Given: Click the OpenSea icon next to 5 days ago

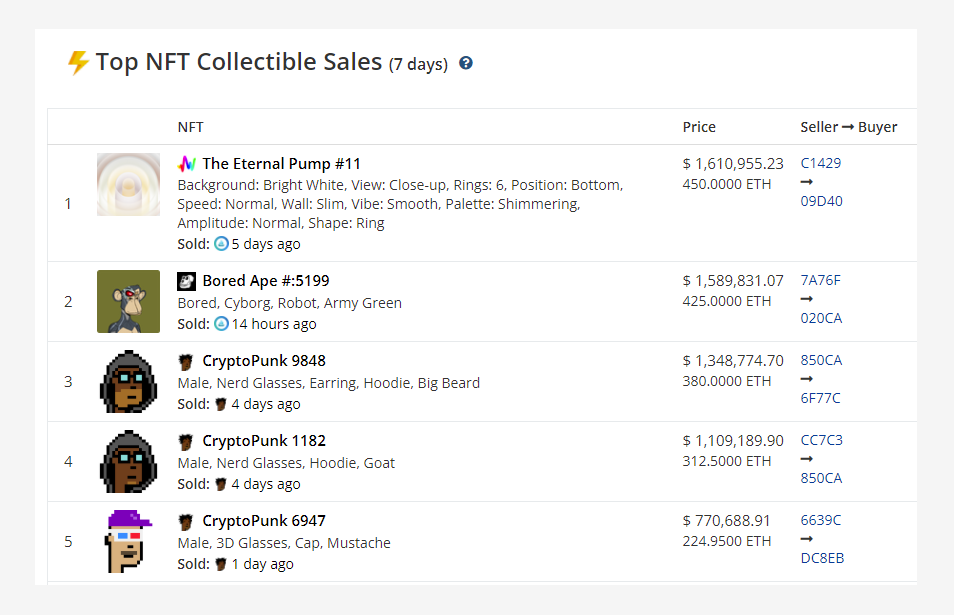Looking at the screenshot, I should pos(221,244).
